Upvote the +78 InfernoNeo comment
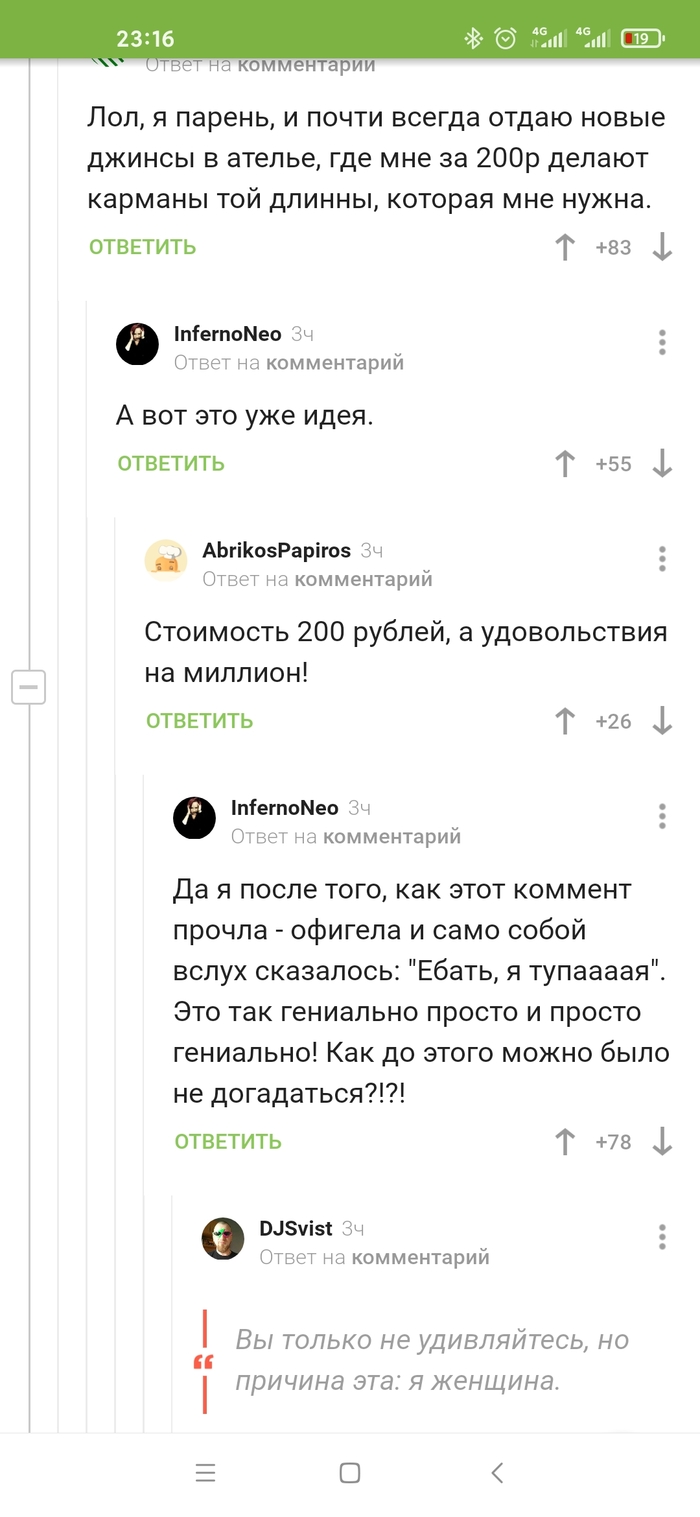Image resolution: width=700 pixels, height=1517 pixels. pos(565,1141)
